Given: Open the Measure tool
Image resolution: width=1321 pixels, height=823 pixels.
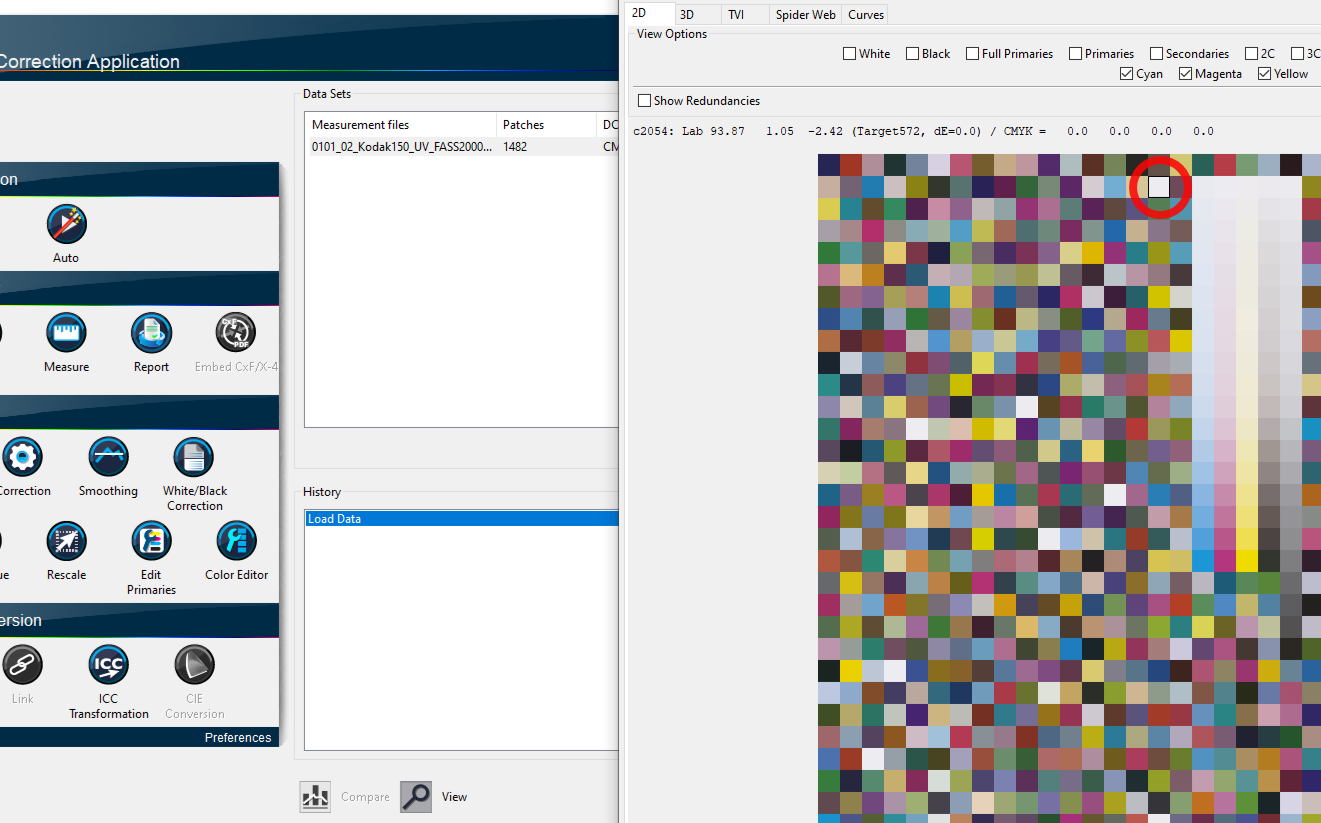Looking at the screenshot, I should (x=66, y=333).
